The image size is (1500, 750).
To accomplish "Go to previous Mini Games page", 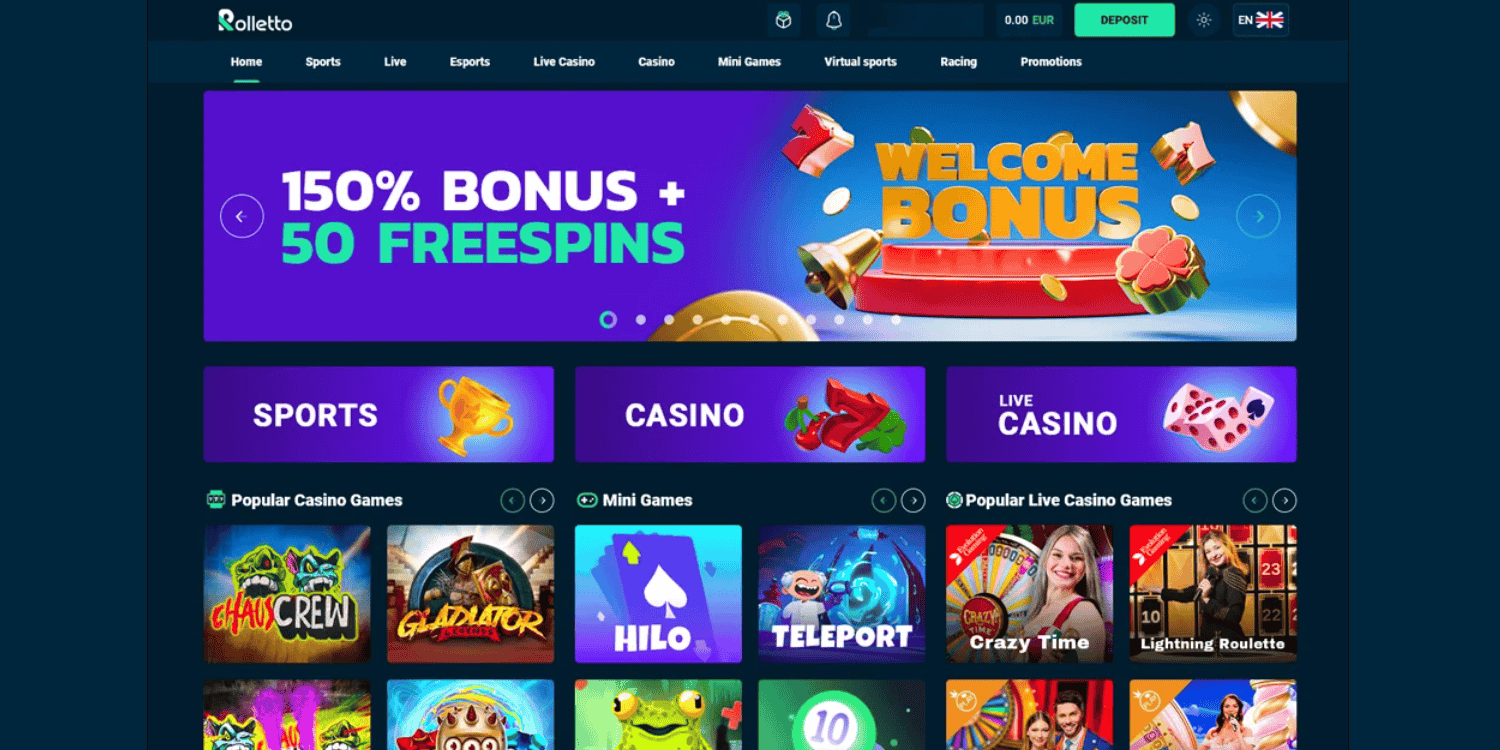I will (884, 500).
